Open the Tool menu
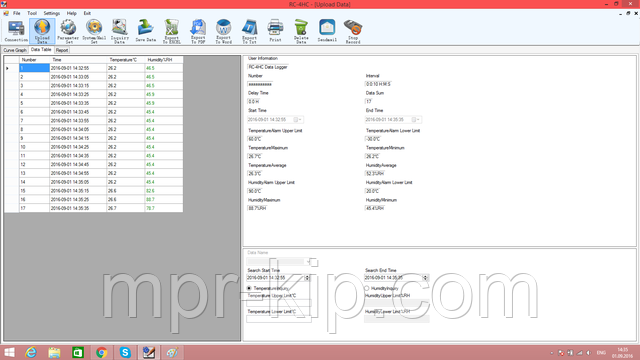 32,13
